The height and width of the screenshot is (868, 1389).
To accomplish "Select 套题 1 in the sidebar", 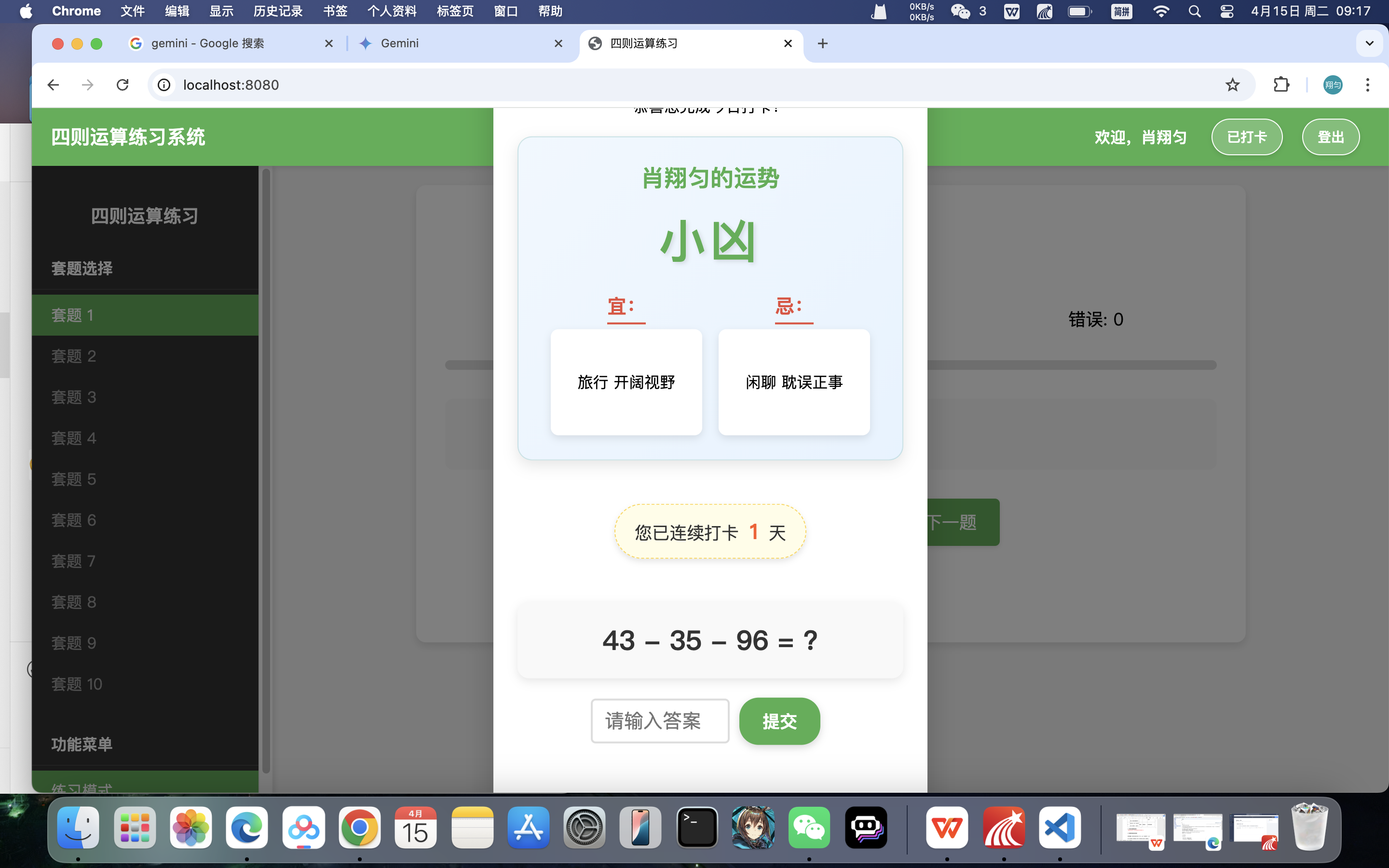I will (x=145, y=315).
